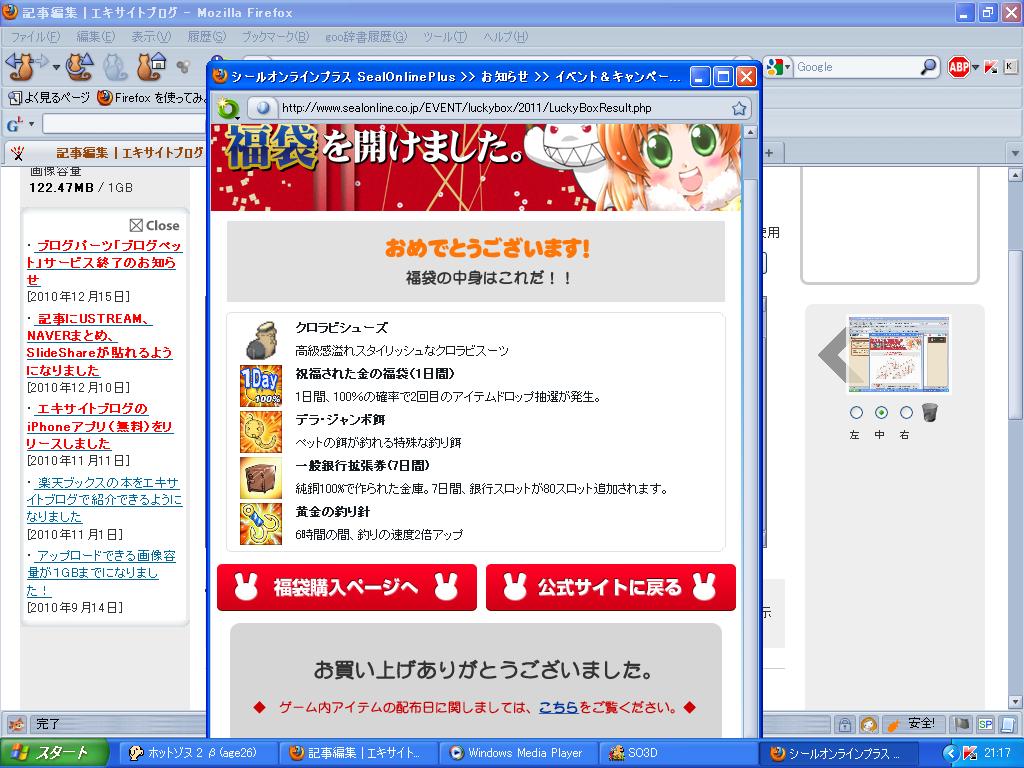
Task: Click the popup window scrollbar up arrow
Action: (750, 133)
